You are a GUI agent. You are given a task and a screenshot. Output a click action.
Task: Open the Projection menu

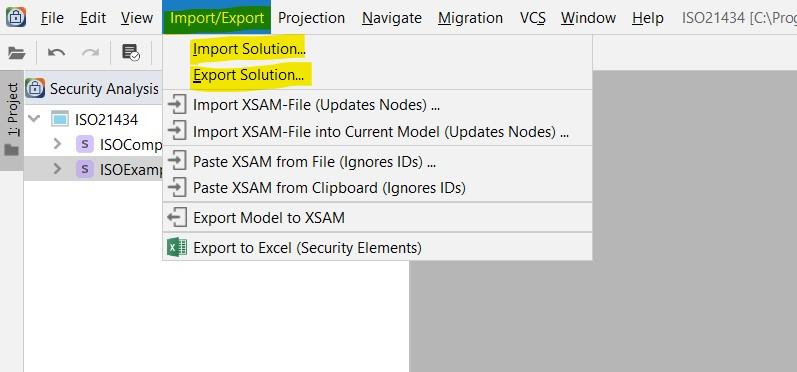coord(312,18)
